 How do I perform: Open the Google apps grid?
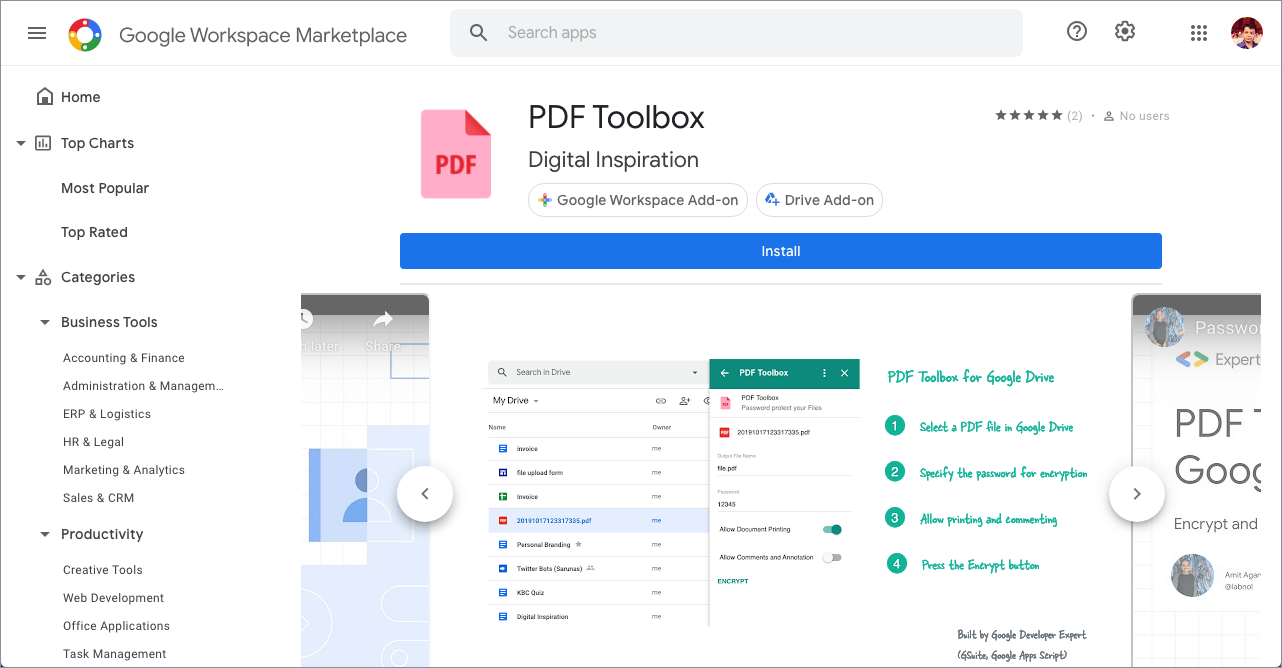point(1199,33)
